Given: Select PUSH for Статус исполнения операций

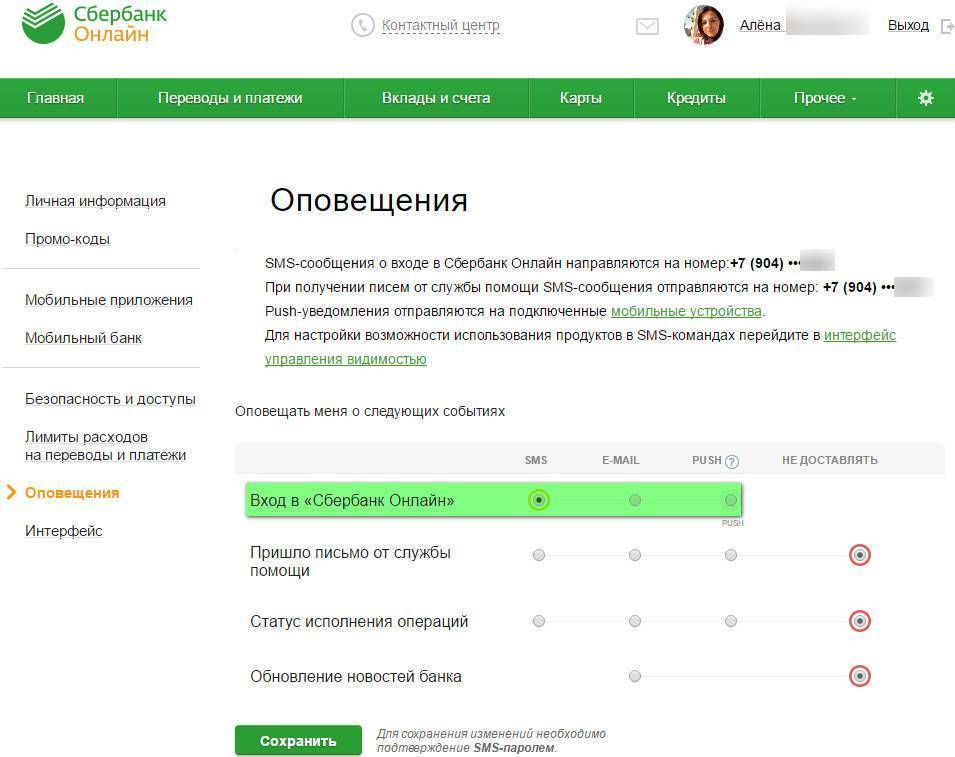Looking at the screenshot, I should pos(731,621).
